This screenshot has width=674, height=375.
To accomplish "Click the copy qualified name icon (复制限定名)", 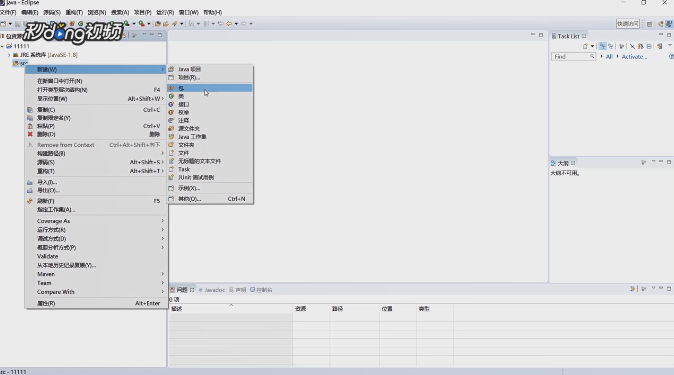I will [x=30, y=118].
